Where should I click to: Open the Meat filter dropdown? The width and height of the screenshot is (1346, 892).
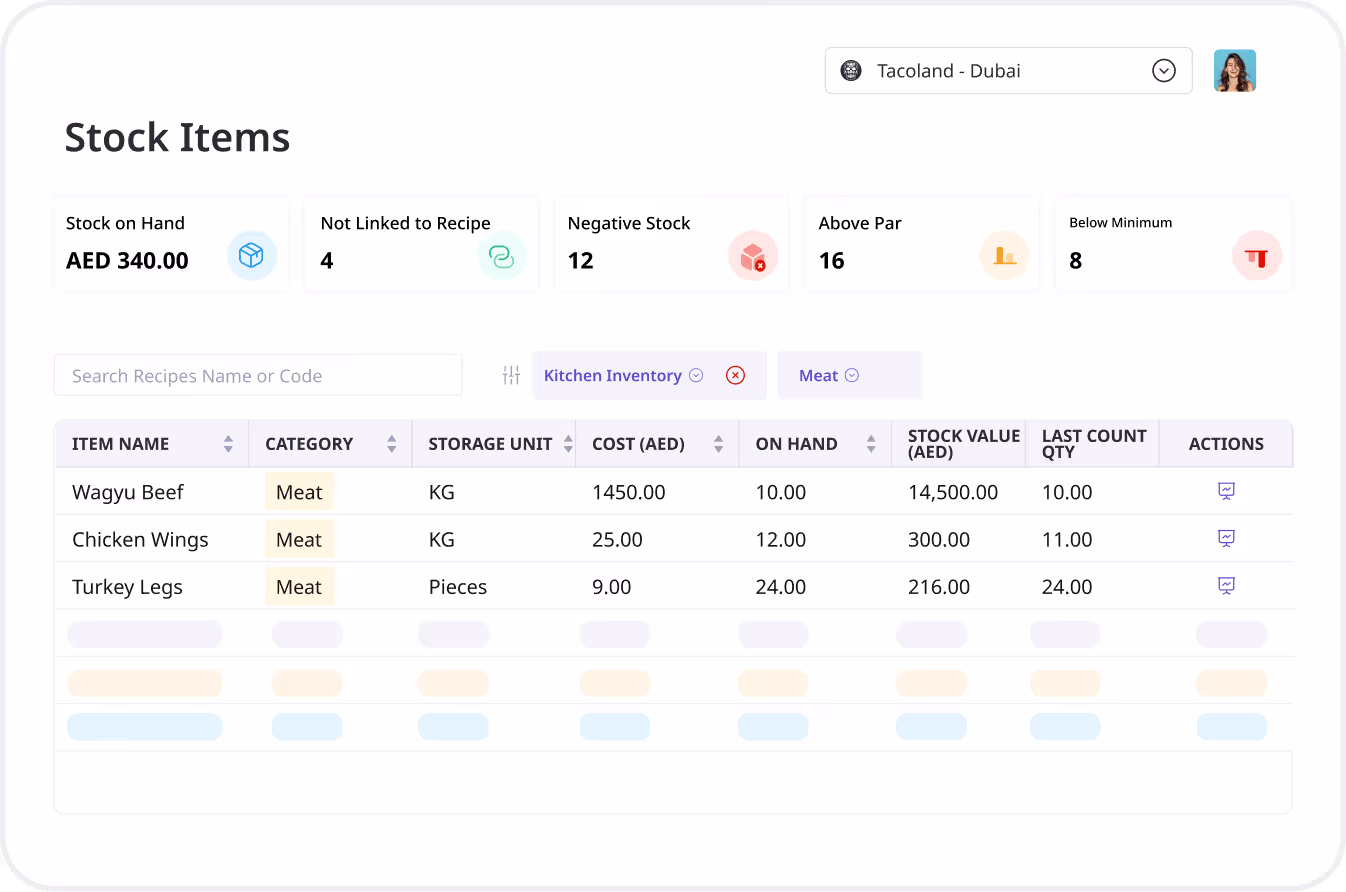point(851,375)
